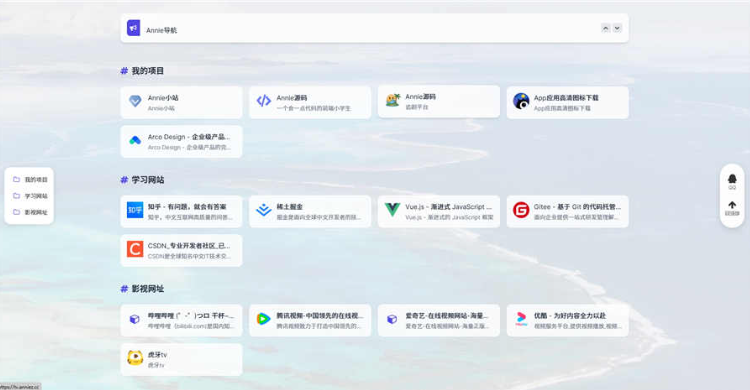
Task: Open the 爱奇艺-在线视频网站 title
Action: [447, 316]
